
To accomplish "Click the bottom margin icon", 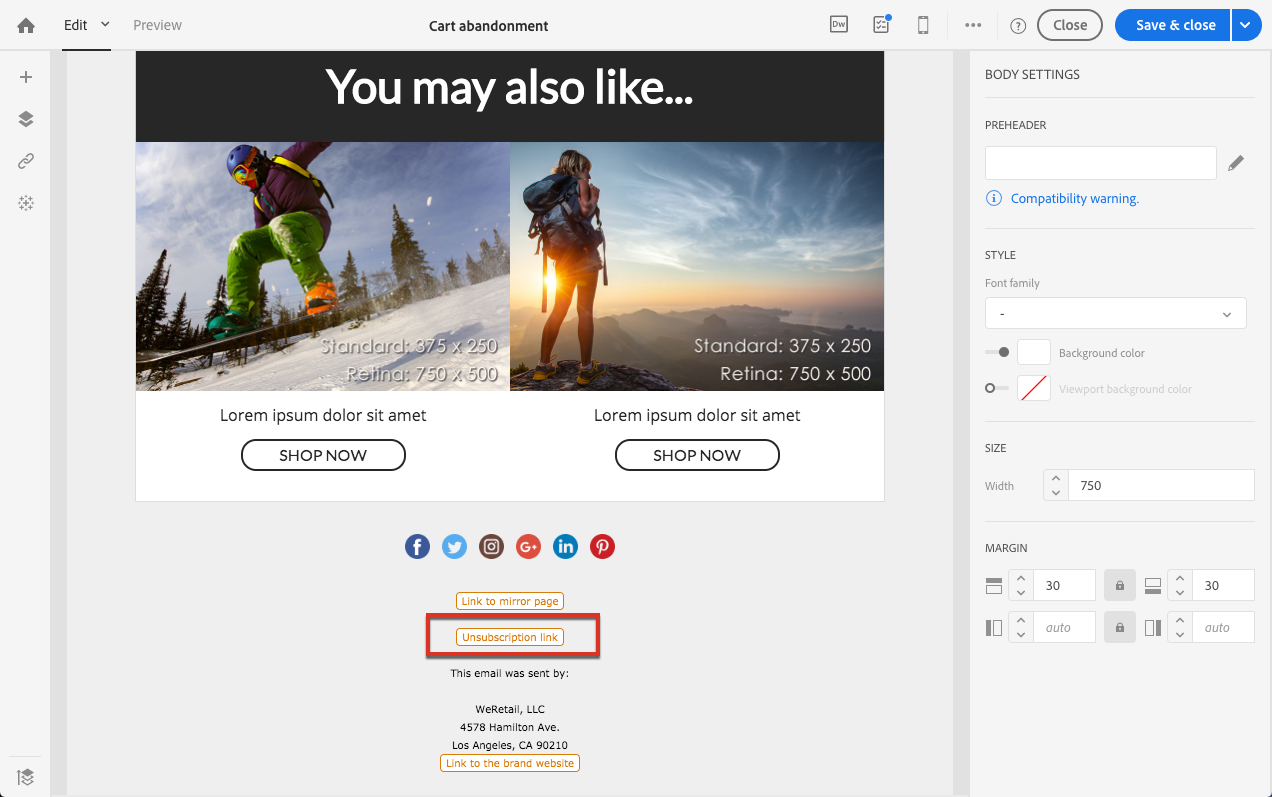I will [x=1152, y=585].
